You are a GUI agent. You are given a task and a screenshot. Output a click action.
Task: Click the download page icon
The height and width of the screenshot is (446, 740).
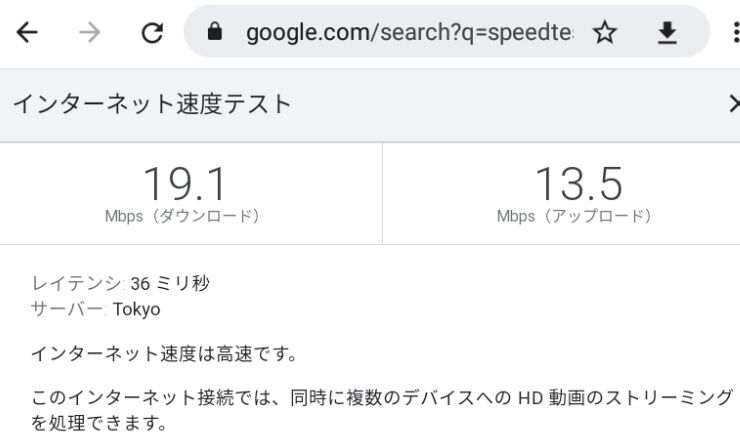click(x=666, y=33)
